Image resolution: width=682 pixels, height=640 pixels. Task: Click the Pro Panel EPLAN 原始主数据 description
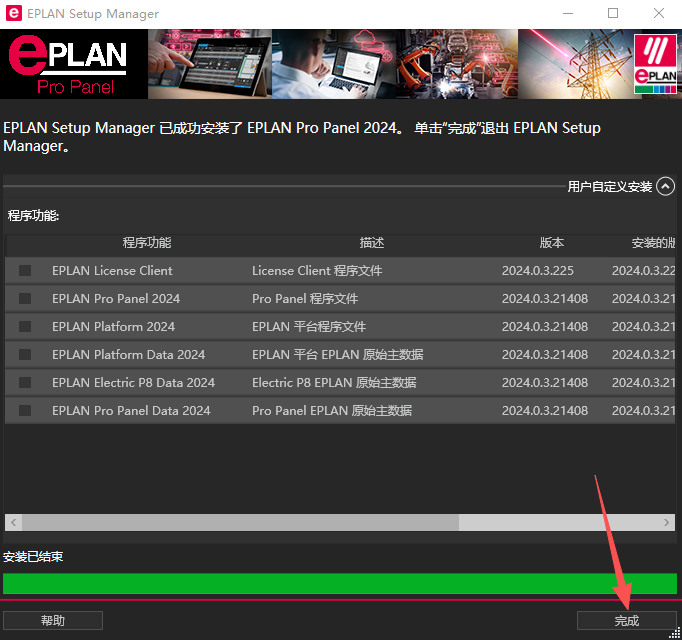click(x=332, y=410)
